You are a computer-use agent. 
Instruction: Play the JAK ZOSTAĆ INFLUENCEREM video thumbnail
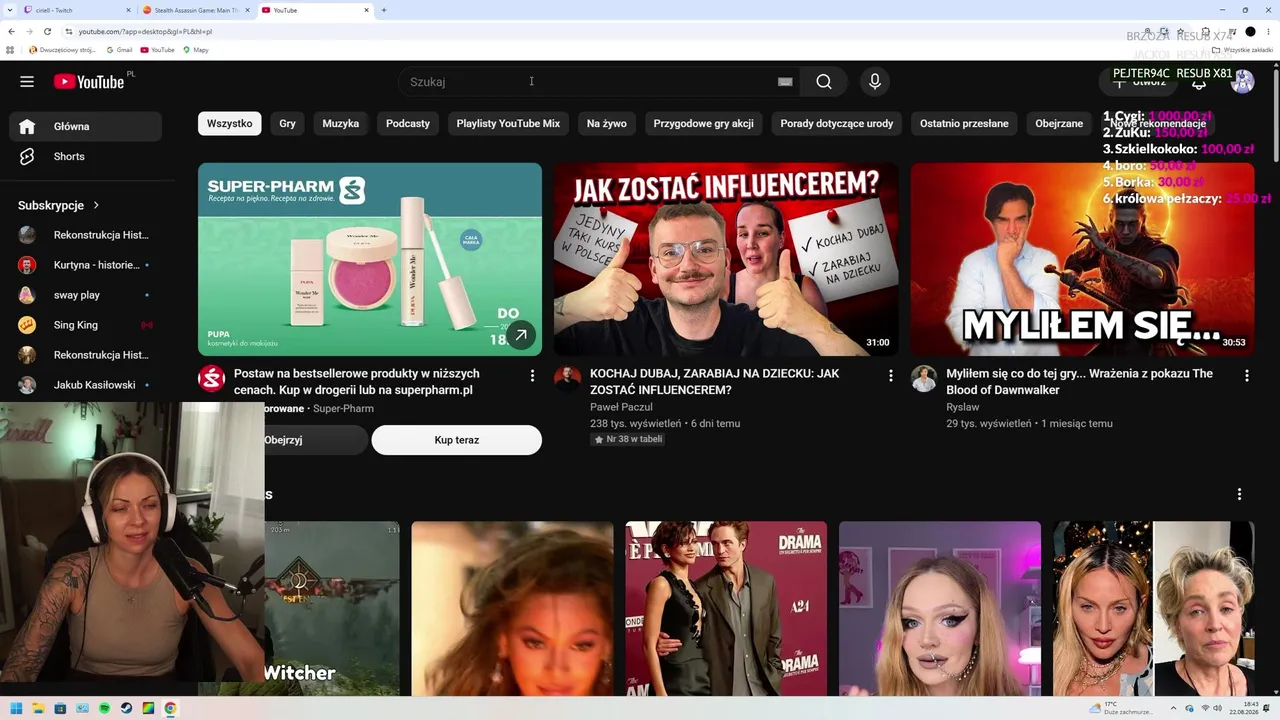click(x=726, y=259)
